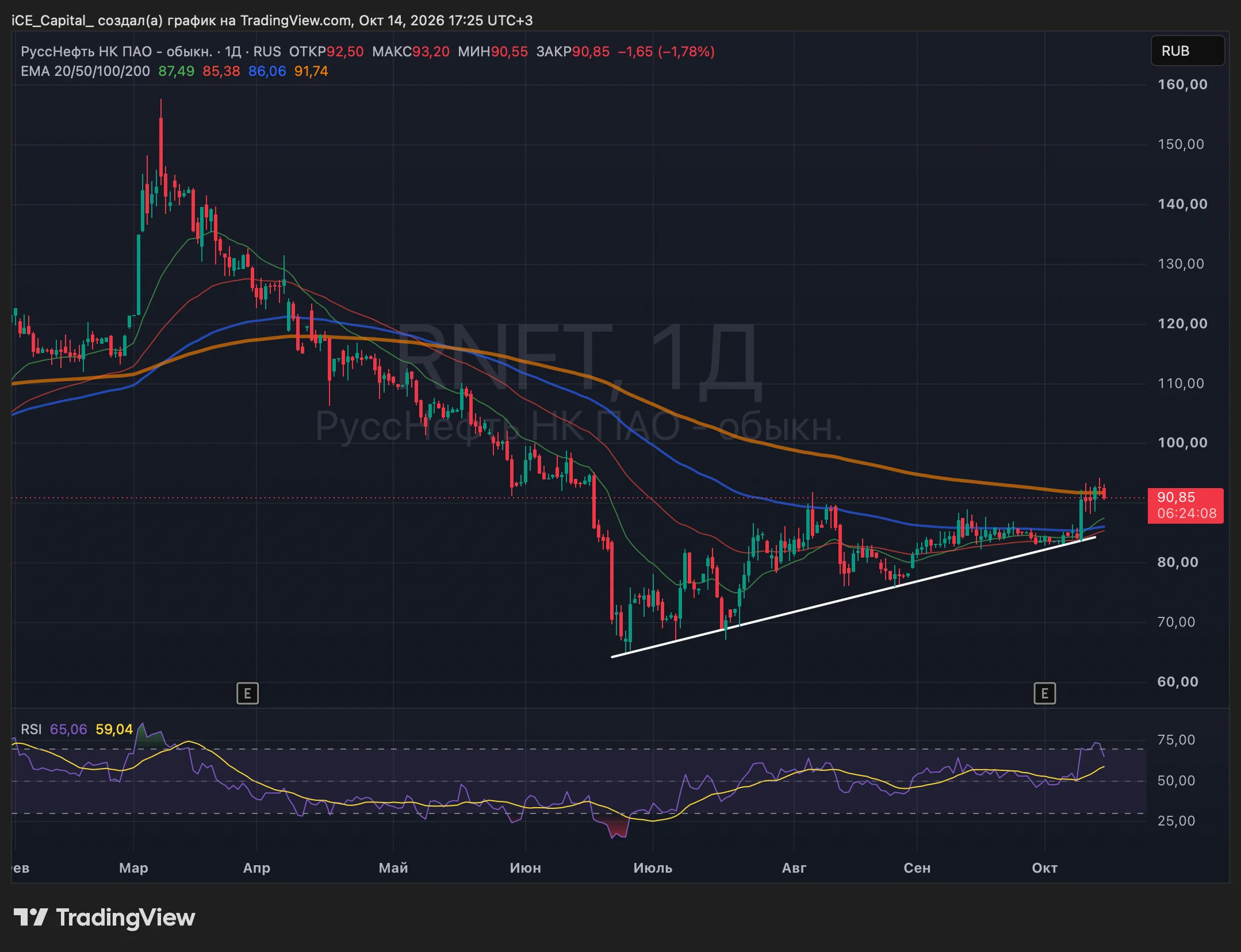Screen dimensions: 1241x952
Task: Click the 100,00 price scale label
Action: click(1182, 443)
